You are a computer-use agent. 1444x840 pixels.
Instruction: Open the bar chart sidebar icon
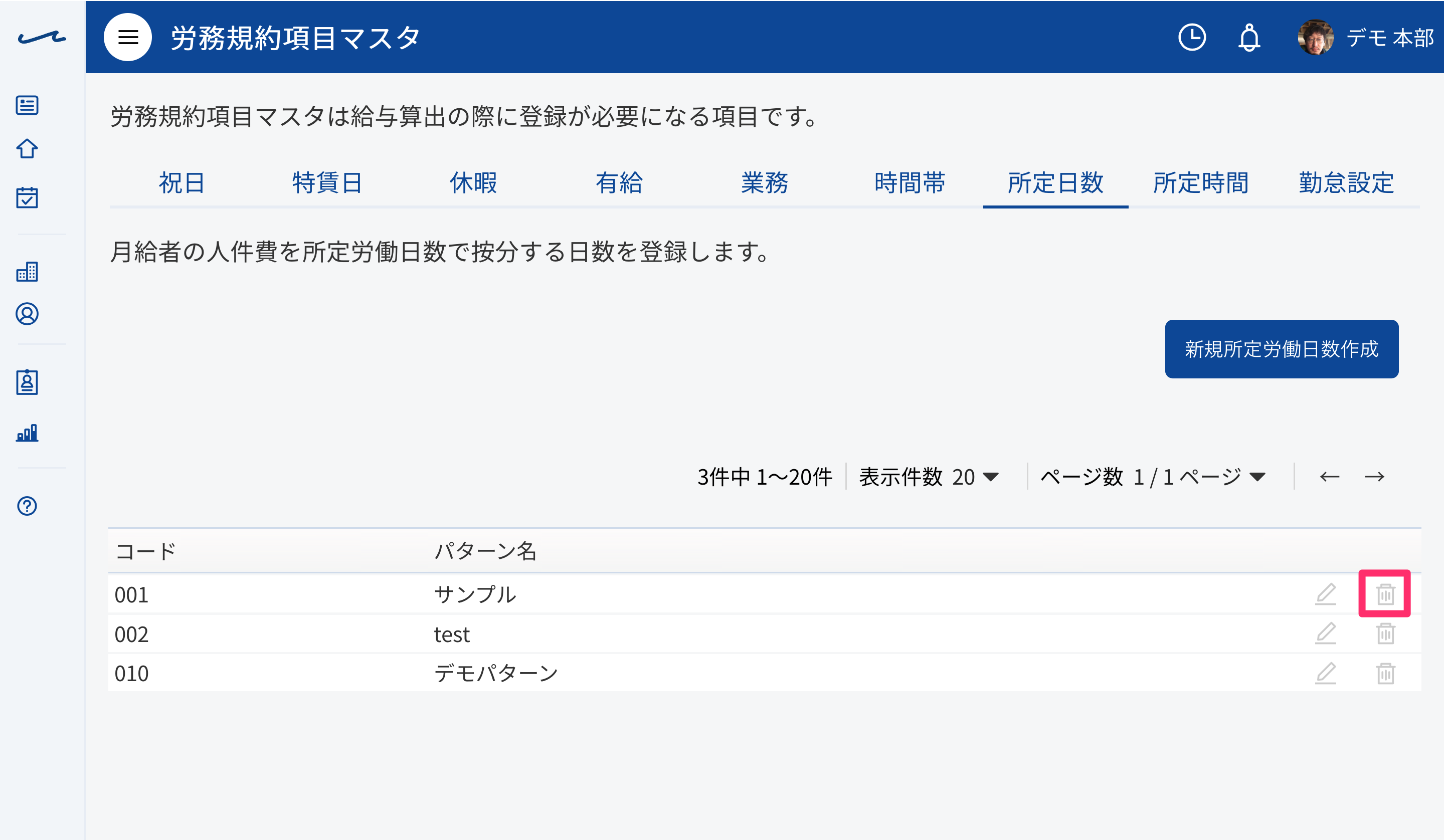click(x=27, y=433)
